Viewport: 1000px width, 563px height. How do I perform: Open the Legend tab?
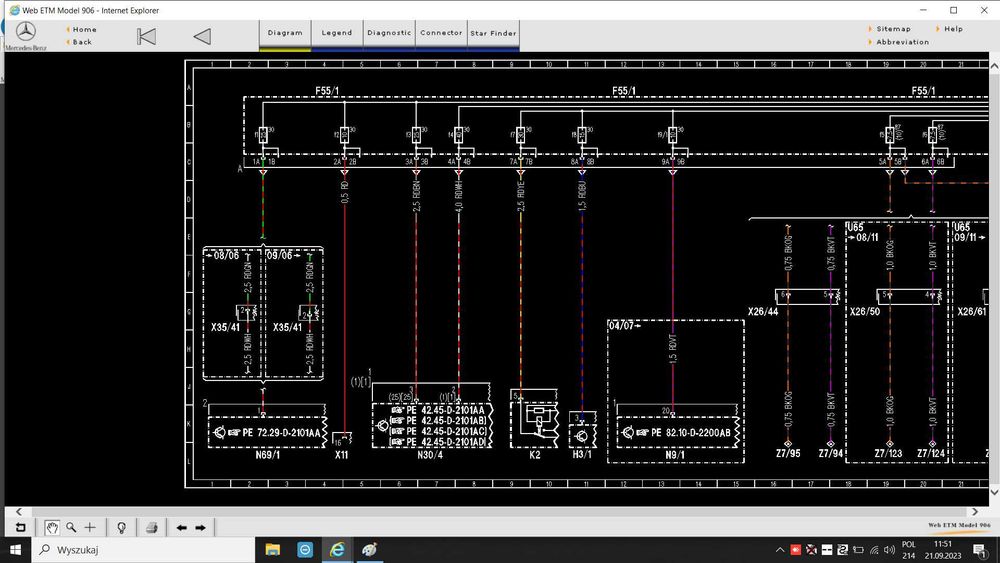point(337,33)
